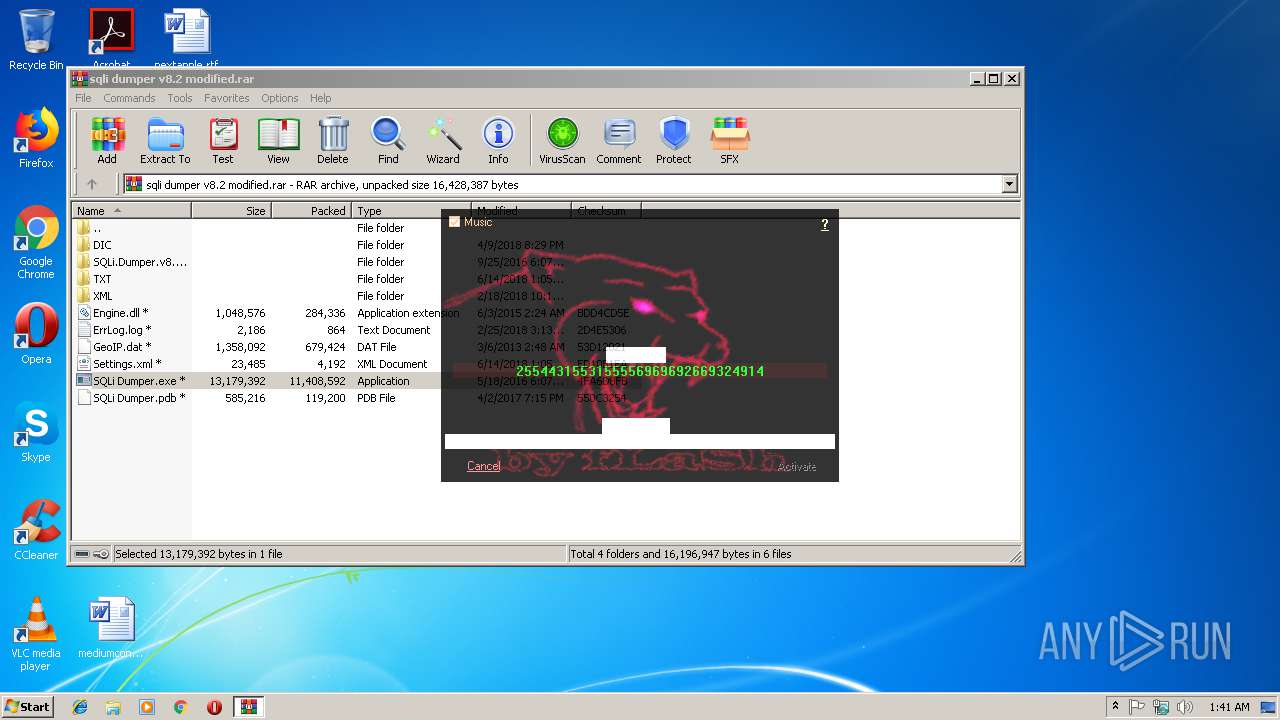Open the Help menu
This screenshot has width=1280, height=720.
pyautogui.click(x=320, y=98)
